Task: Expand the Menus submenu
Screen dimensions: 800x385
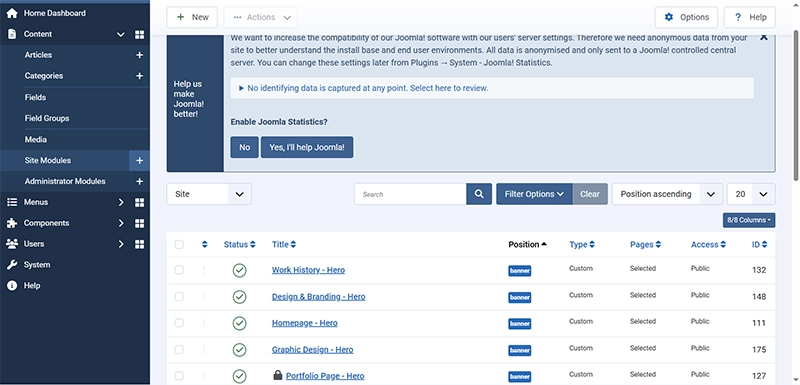Action: [121, 202]
